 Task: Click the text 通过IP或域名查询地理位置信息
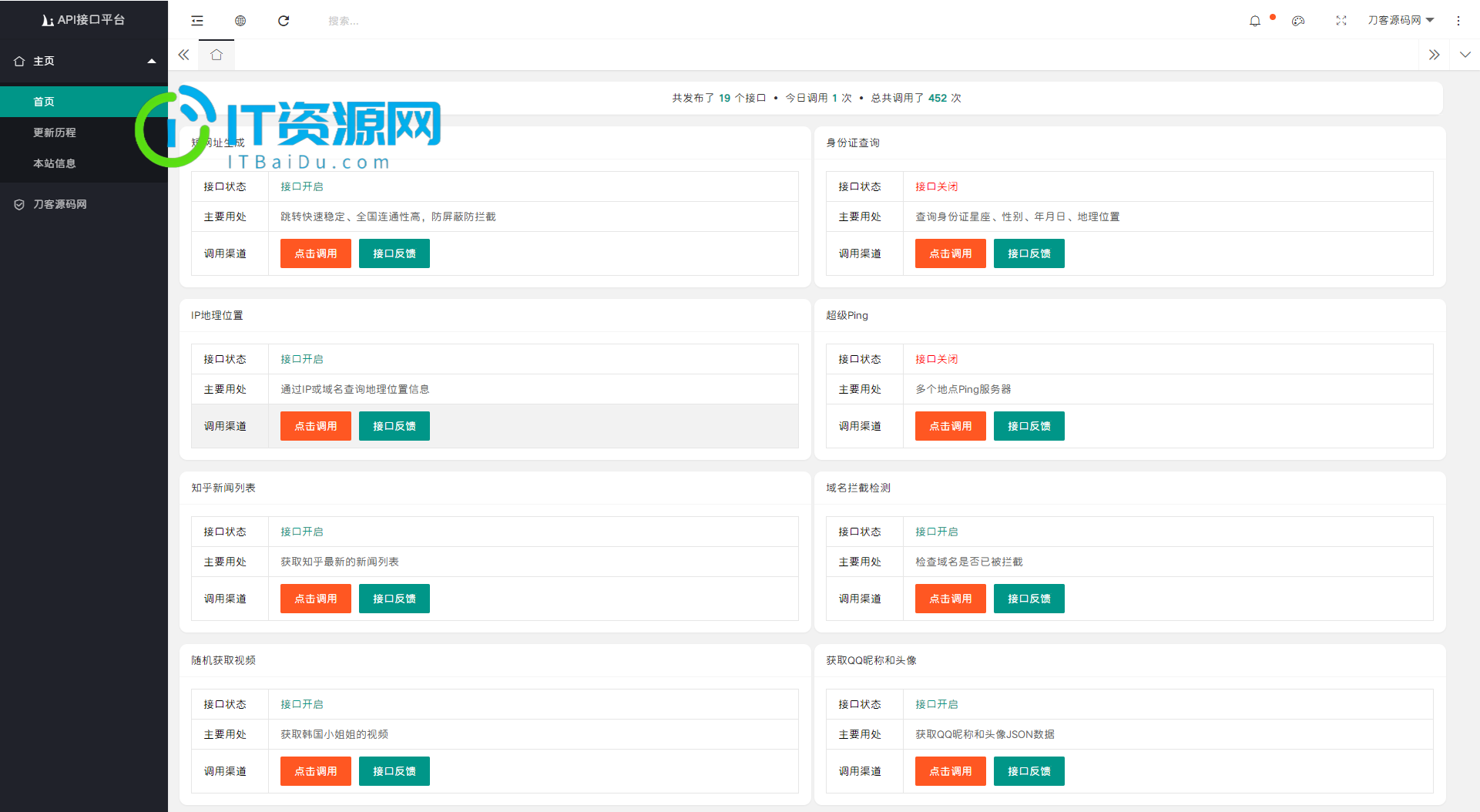pyautogui.click(x=355, y=389)
